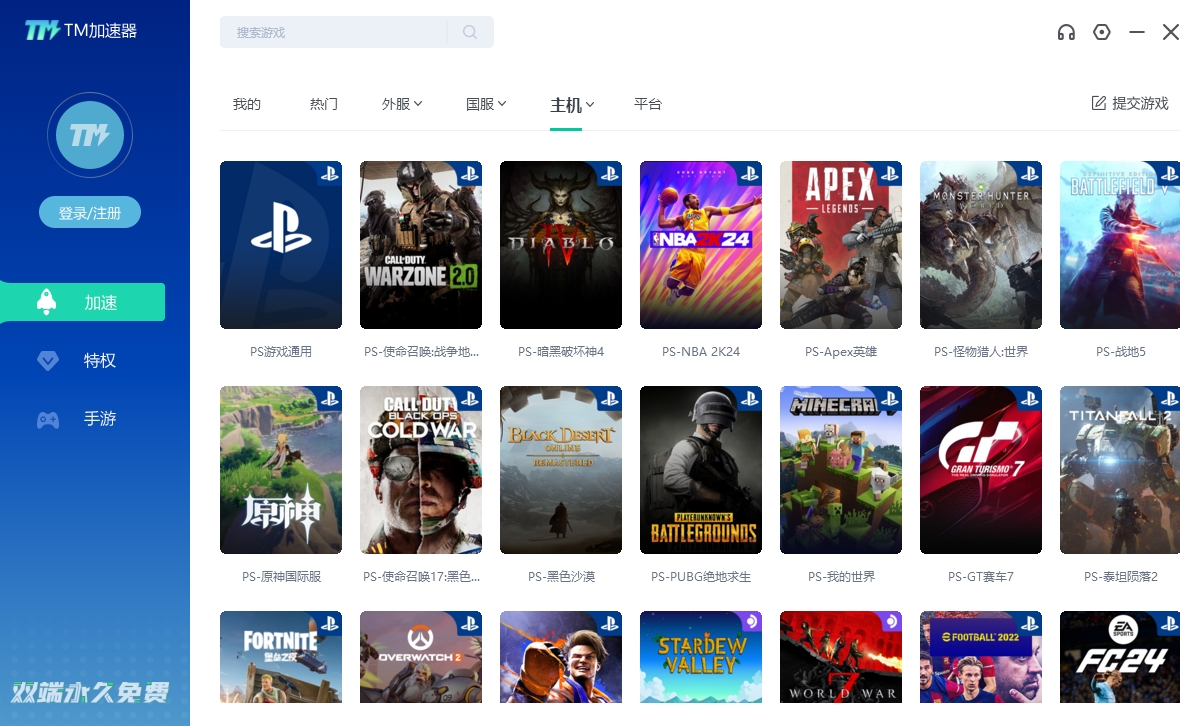Close the TM加速器 window
Screen dimensions: 1180x726
tap(1170, 32)
